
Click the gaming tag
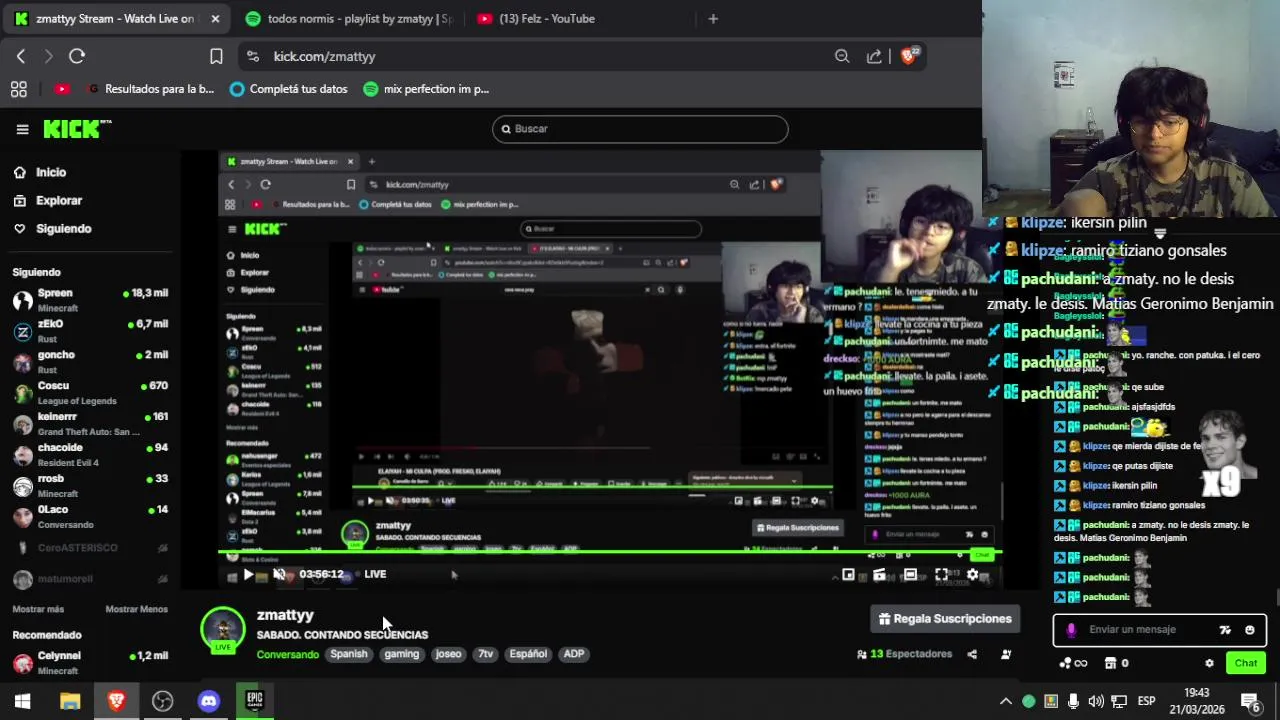(401, 654)
